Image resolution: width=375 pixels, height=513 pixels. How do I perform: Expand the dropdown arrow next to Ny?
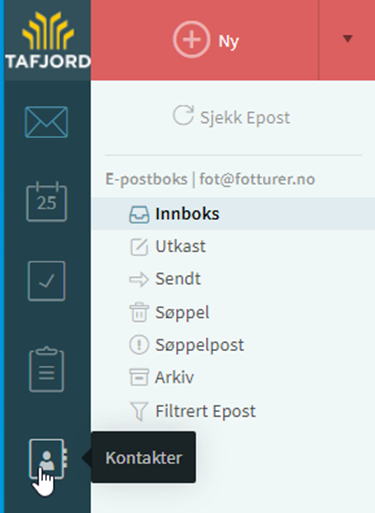tap(347, 39)
